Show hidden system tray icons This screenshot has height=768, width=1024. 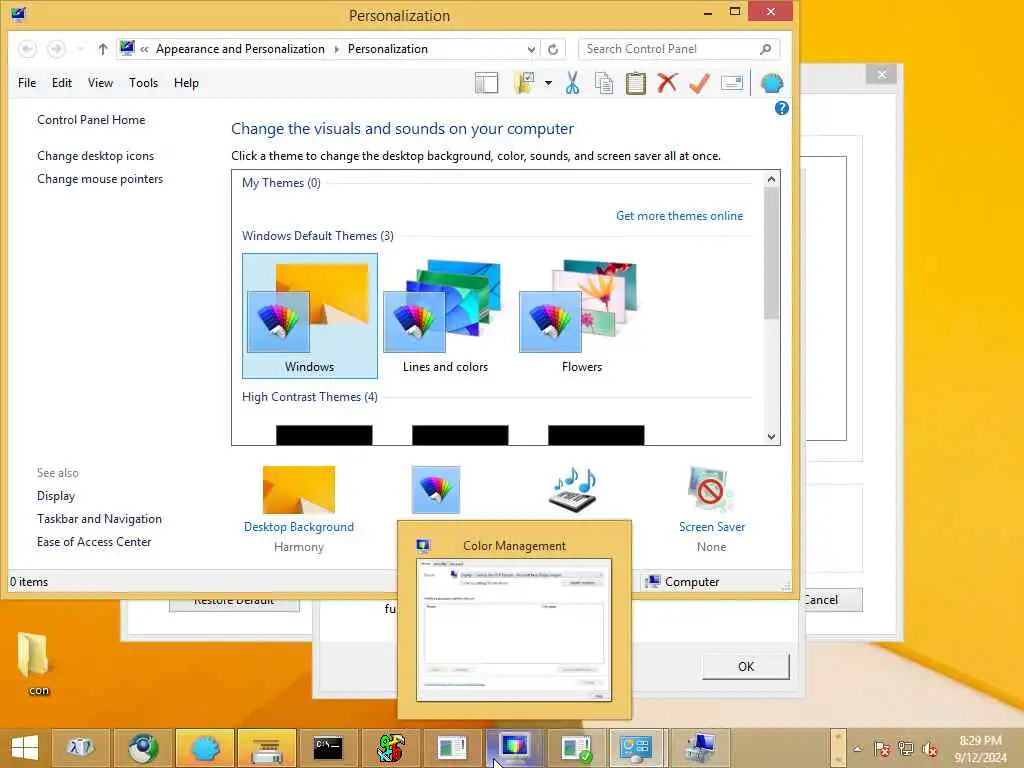857,749
